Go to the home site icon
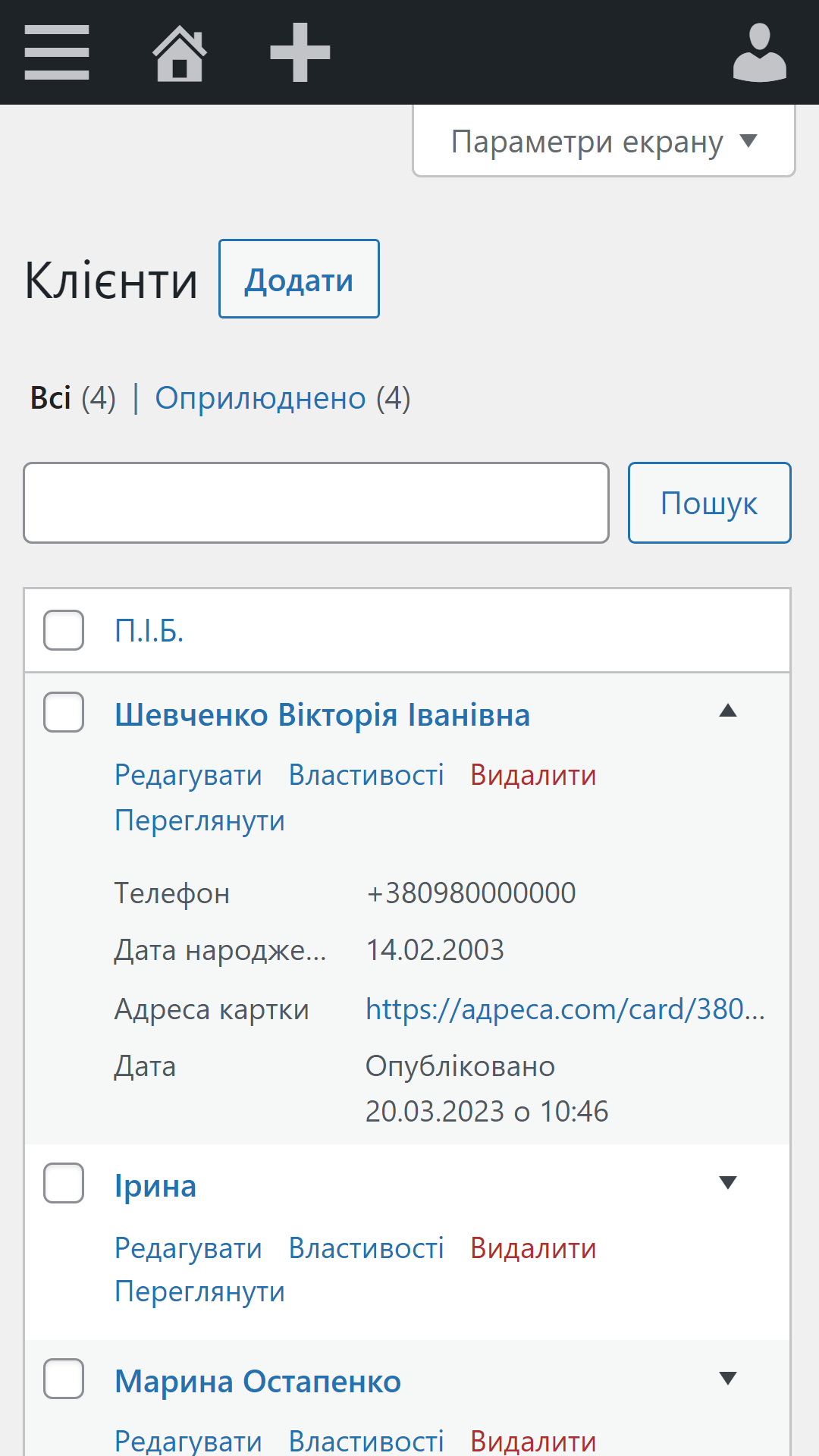The height and width of the screenshot is (1456, 819). point(179,52)
